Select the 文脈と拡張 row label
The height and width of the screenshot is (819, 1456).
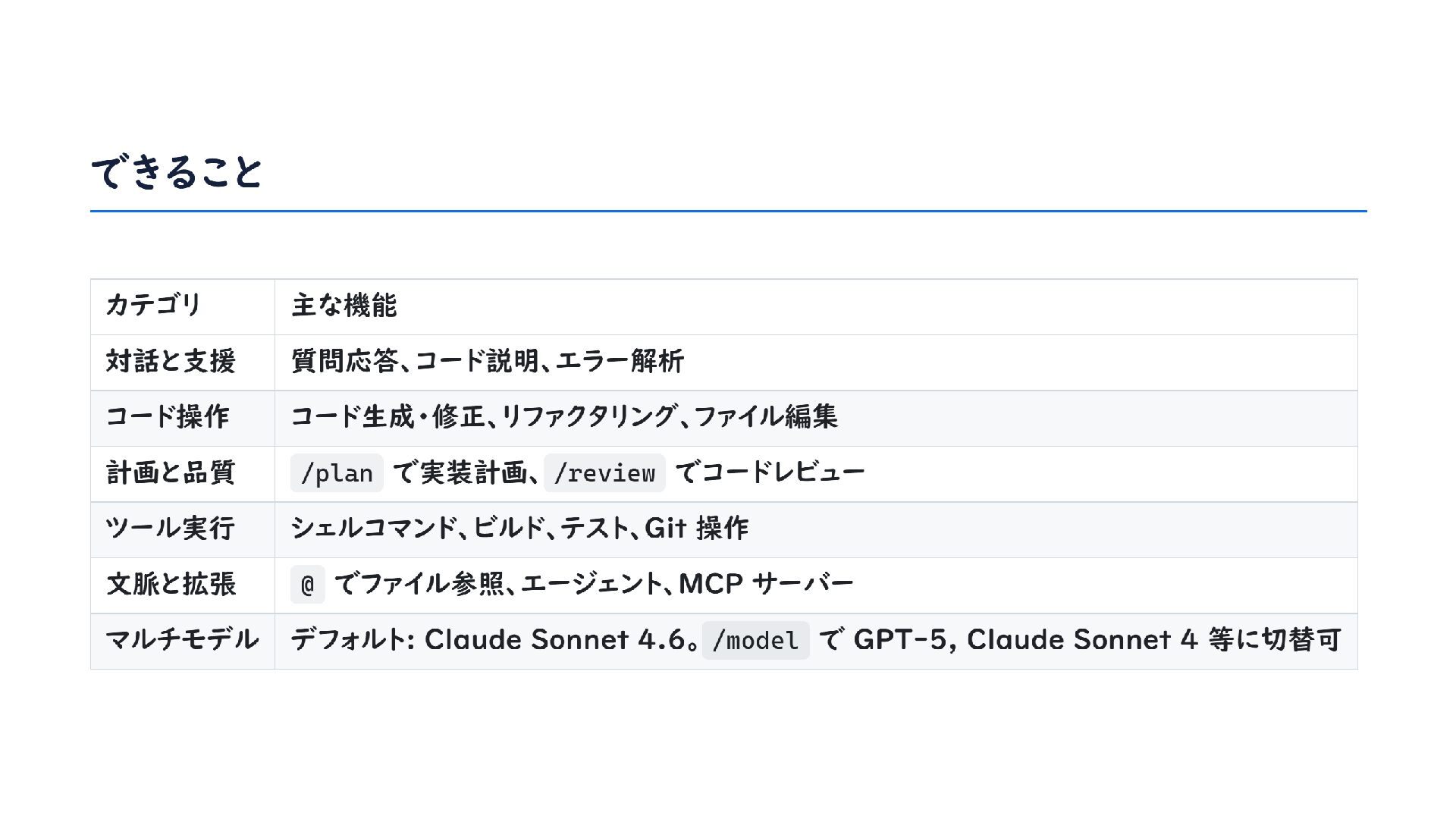(x=171, y=584)
